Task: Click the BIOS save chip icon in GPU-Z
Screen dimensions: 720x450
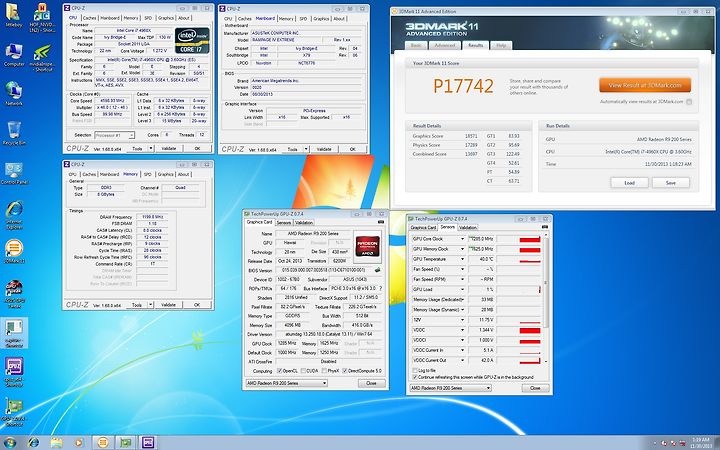Action: [x=377, y=270]
